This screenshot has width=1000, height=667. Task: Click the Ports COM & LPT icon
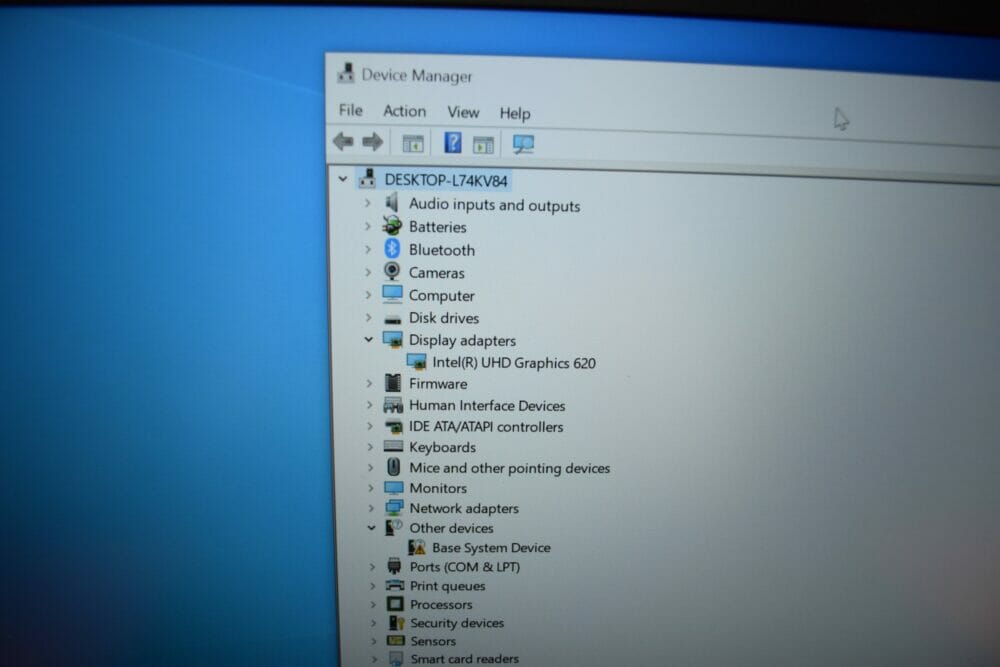tap(395, 566)
